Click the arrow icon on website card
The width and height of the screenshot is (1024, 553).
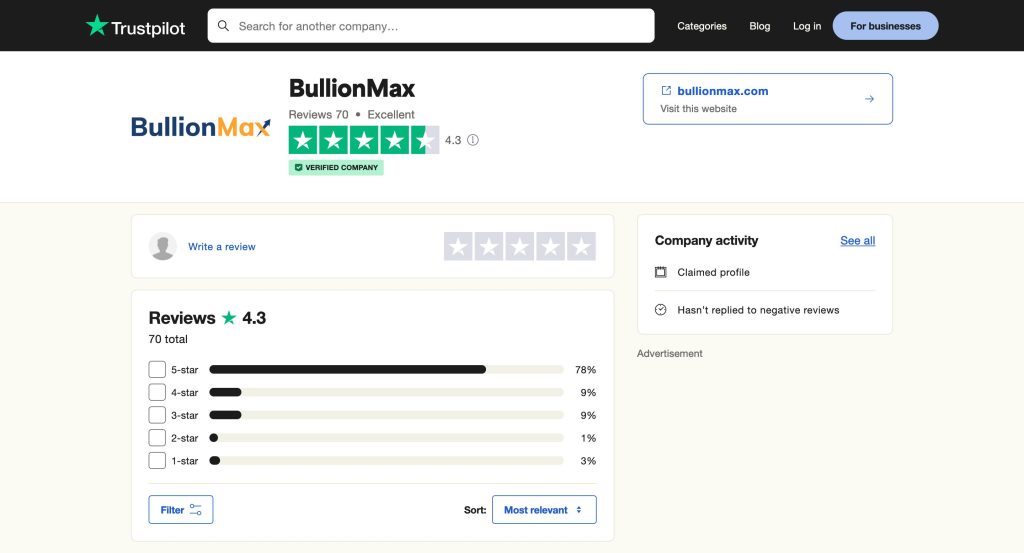(x=869, y=99)
